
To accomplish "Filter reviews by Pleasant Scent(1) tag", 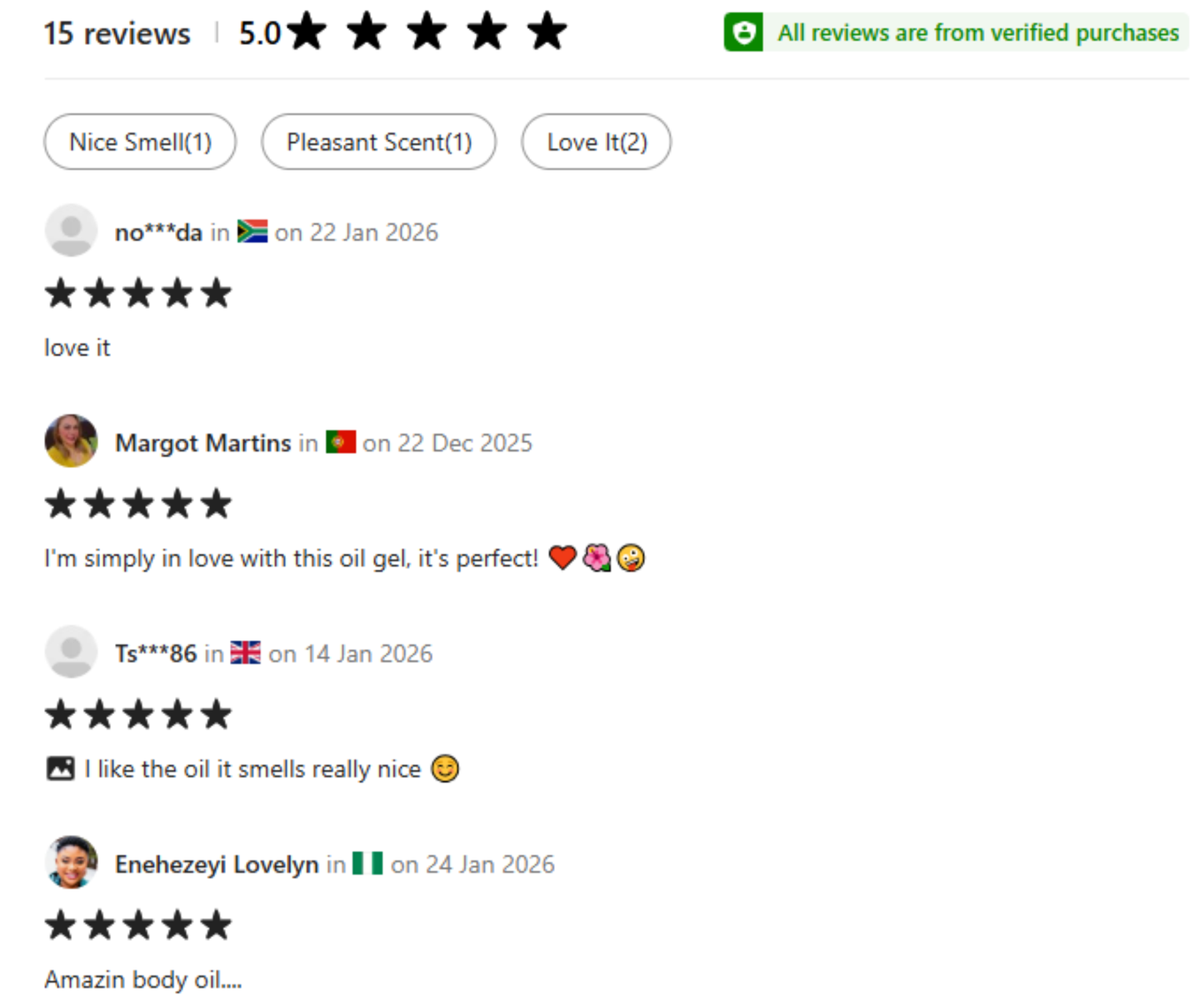I will 379,142.
